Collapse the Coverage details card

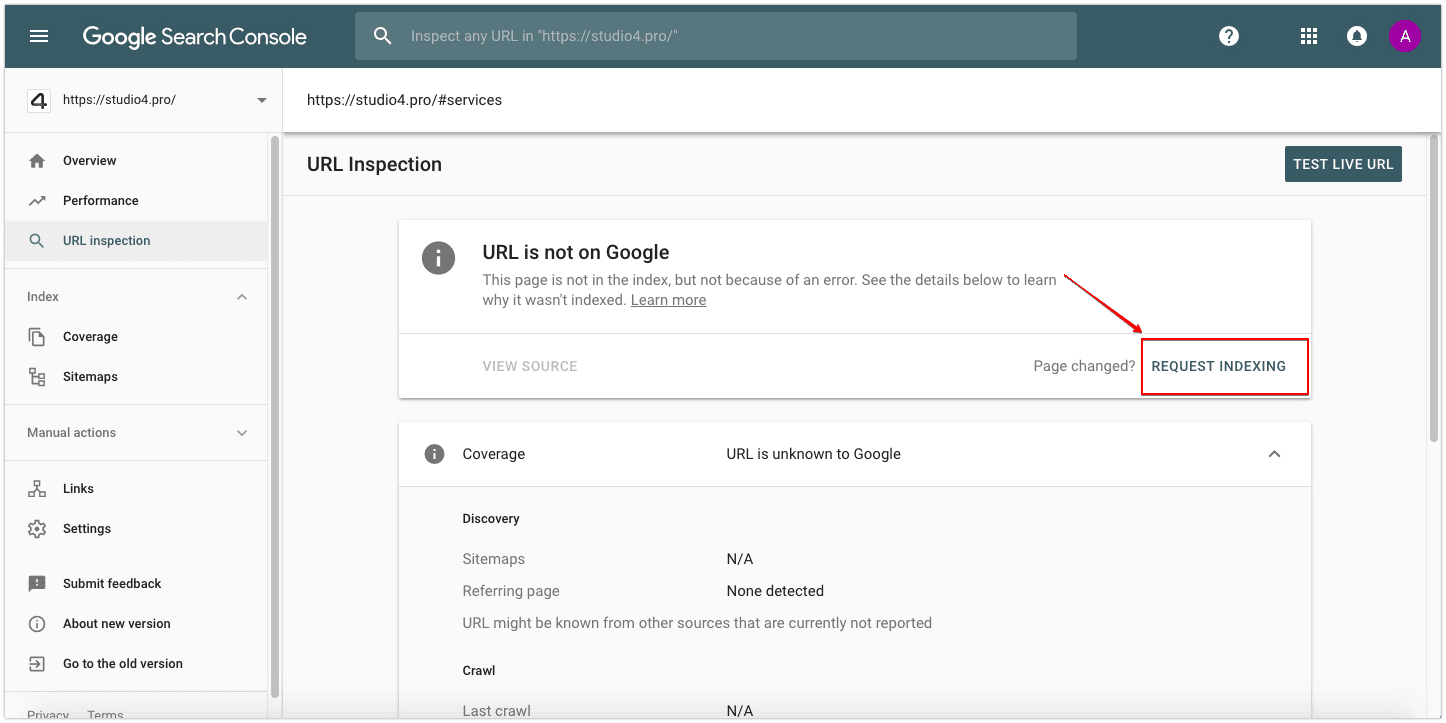pos(1274,454)
